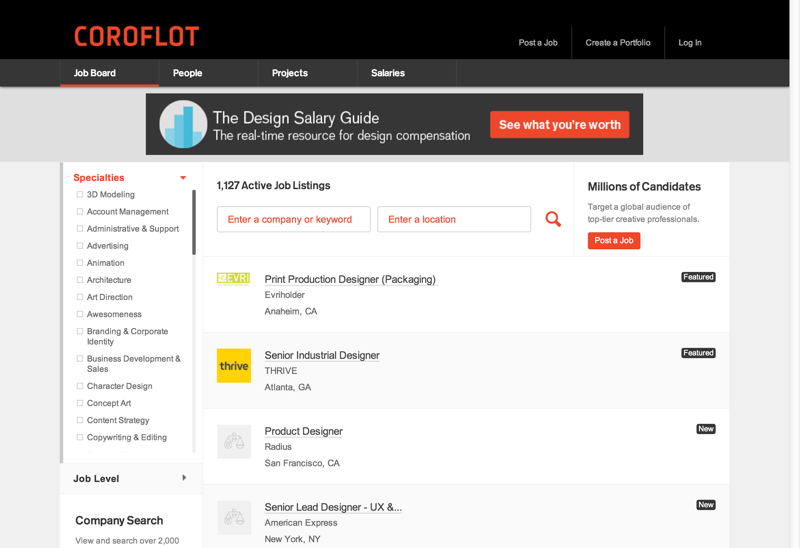Screen dimensions: 800x548
Task: Click the Specialties list scrollbar
Action: pyautogui.click(x=194, y=222)
